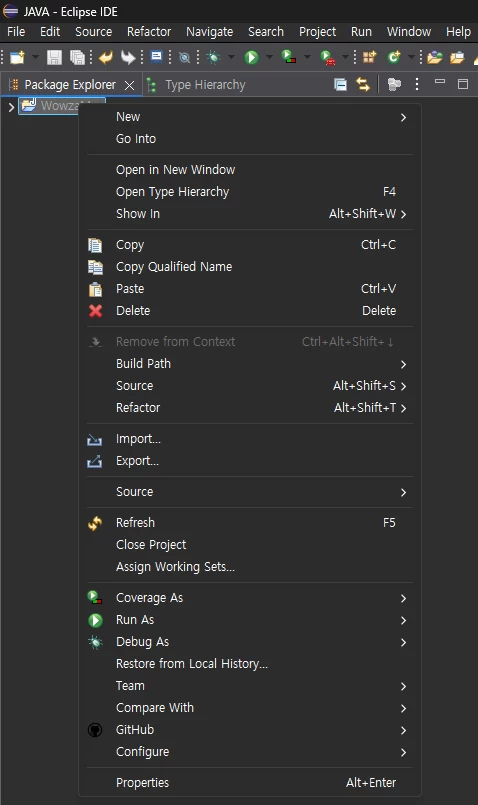478x805 pixels.
Task: Choose Refresh in the context menu
Action: point(250,523)
